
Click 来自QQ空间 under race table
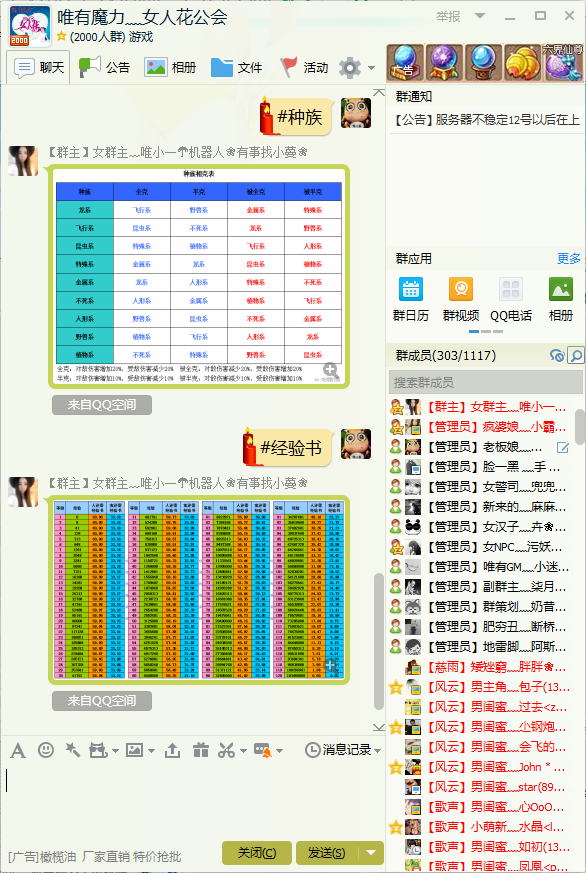pyautogui.click(x=102, y=405)
